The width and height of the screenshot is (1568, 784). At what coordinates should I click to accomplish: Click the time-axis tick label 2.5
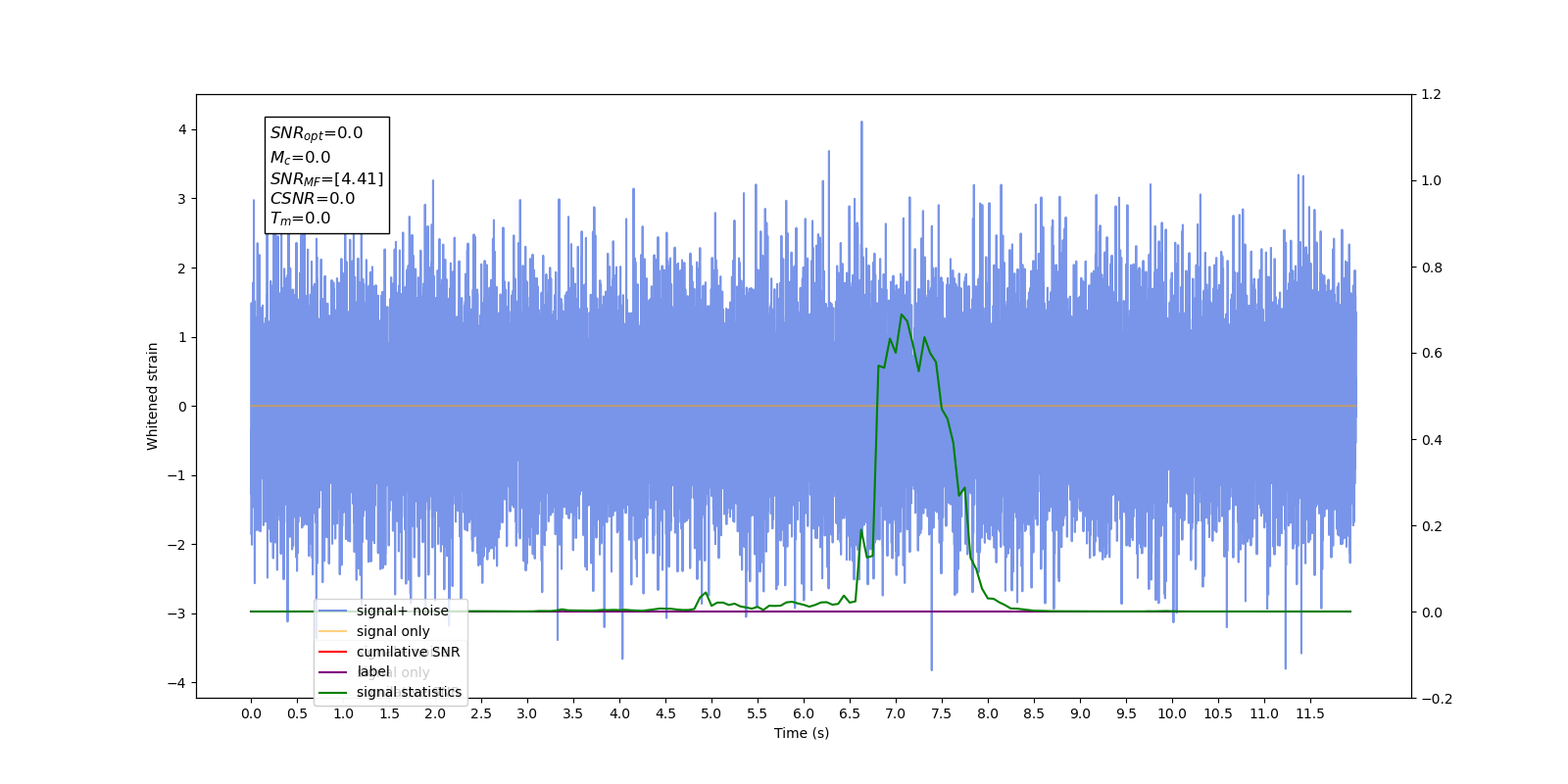point(481,713)
